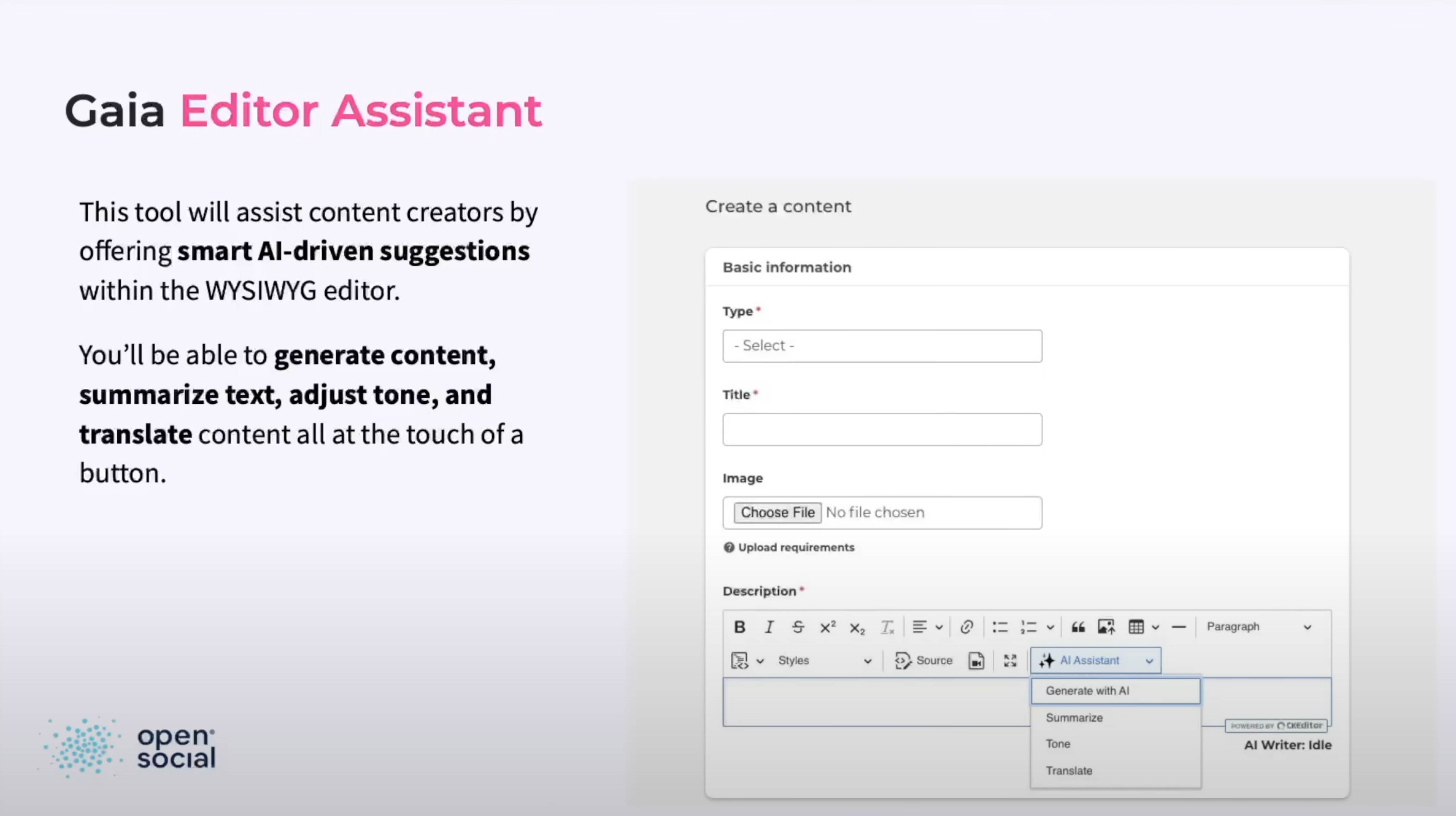Insert a bulleted list
Image resolution: width=1456 pixels, height=816 pixels.
coord(1000,627)
